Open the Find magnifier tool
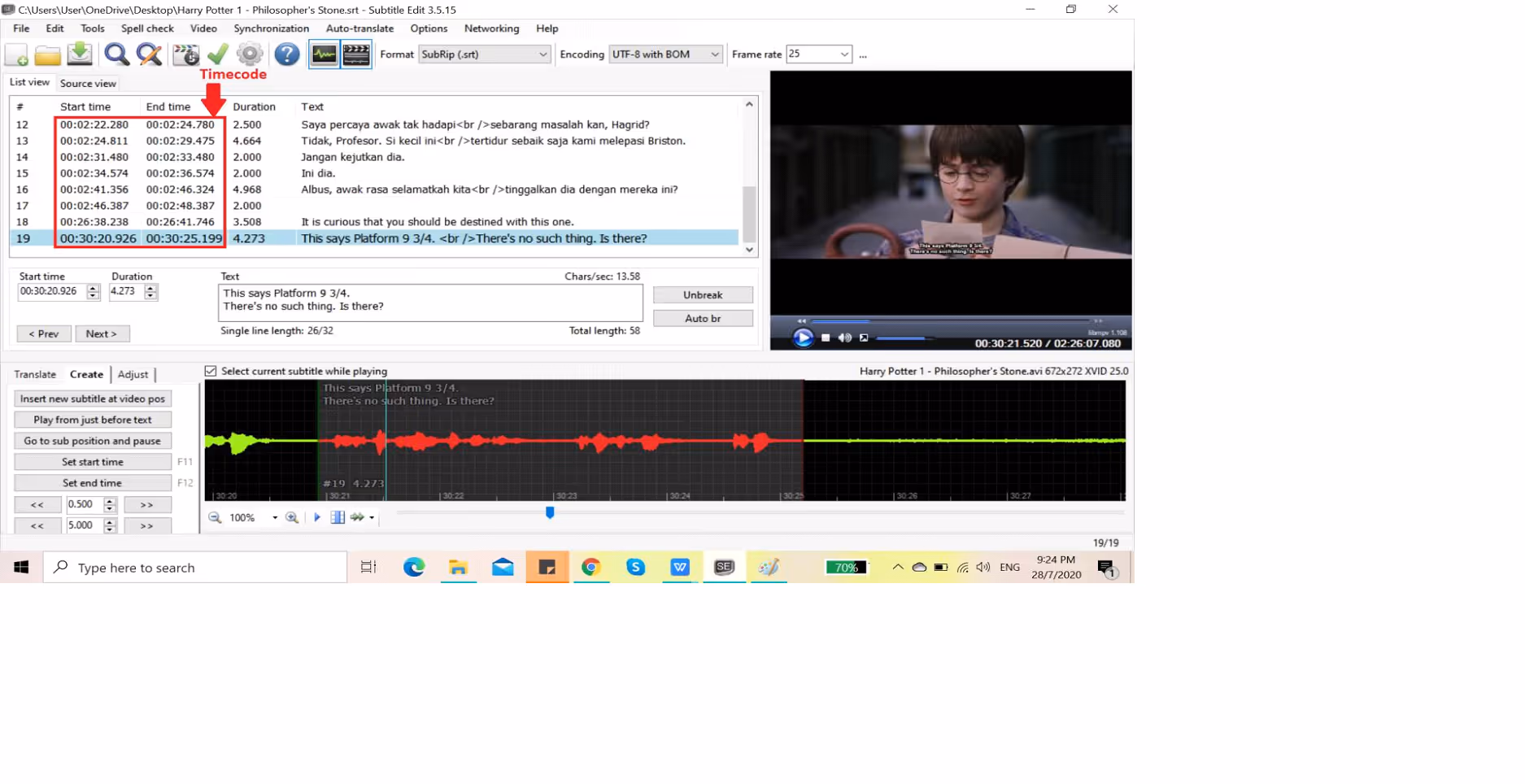Screen dimensions: 1525x784 116,54
